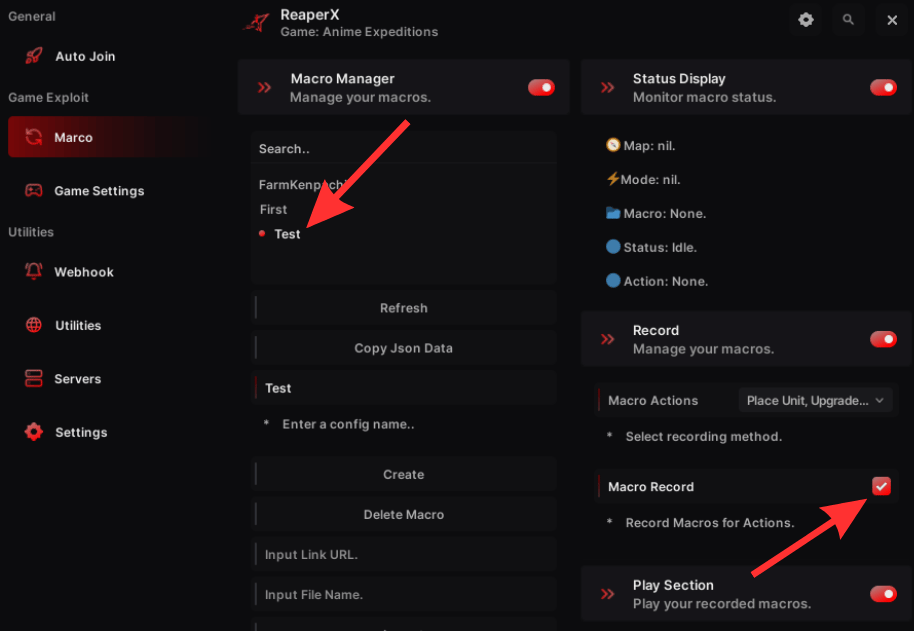Click the Create button
The width and height of the screenshot is (914, 631).
click(x=404, y=474)
